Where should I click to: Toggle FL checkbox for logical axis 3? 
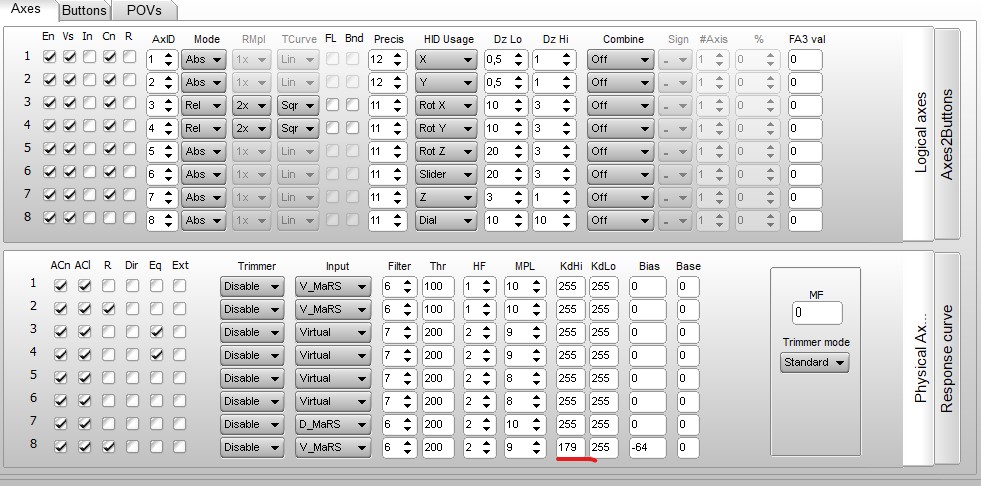(x=332, y=105)
